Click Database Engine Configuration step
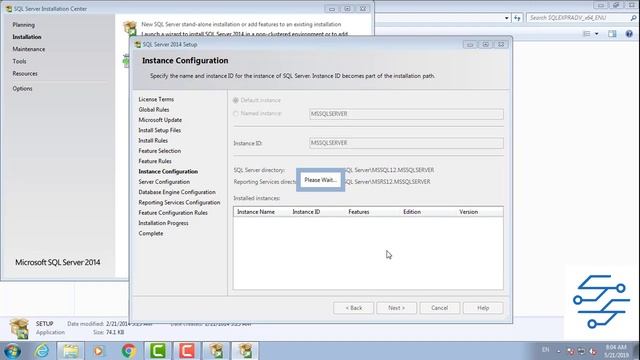 pyautogui.click(x=177, y=192)
